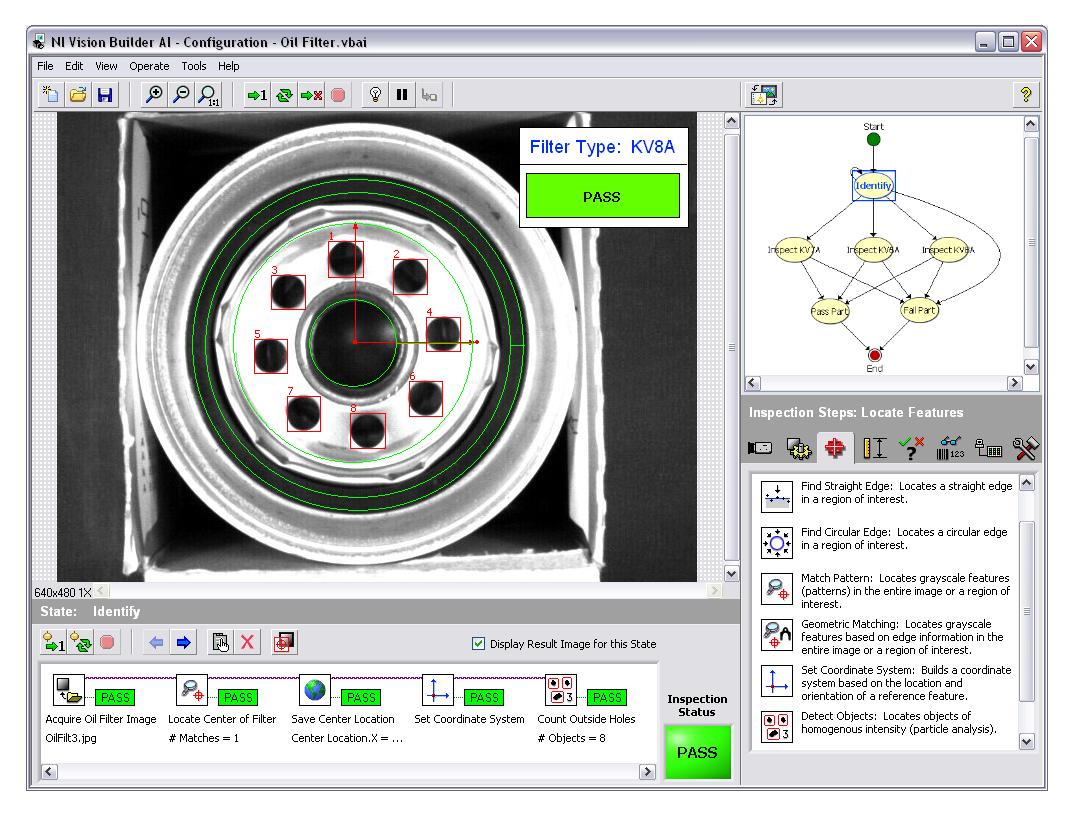The image size is (1077, 813).
Task: Open the Edit menu
Action: pos(74,66)
